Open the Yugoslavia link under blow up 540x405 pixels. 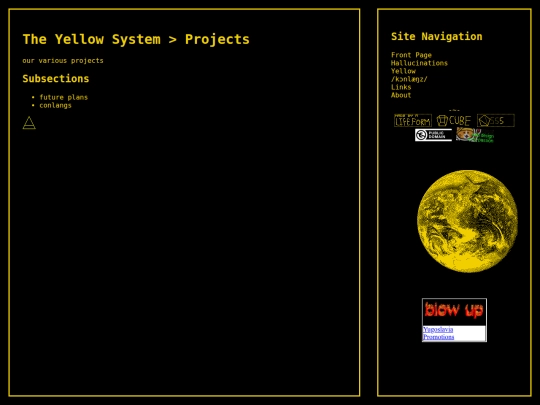(x=438, y=330)
